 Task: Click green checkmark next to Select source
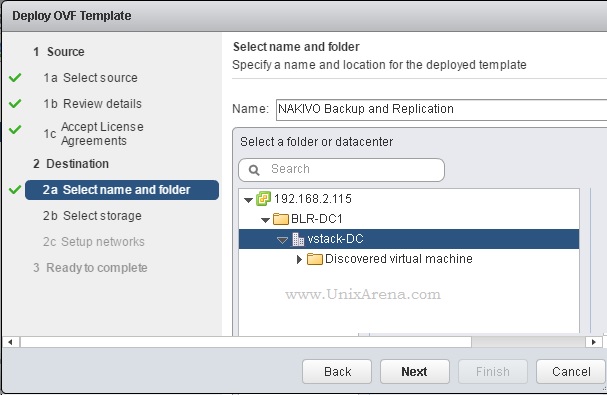(x=15, y=77)
